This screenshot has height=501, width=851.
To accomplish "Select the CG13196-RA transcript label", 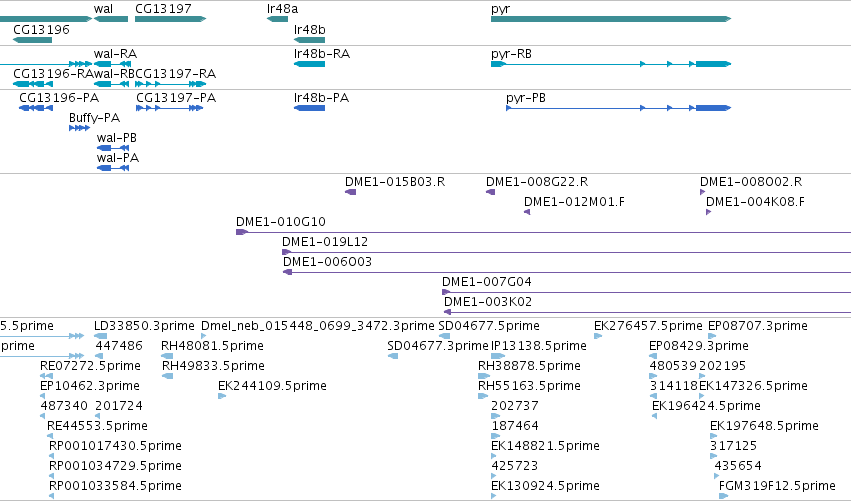I will (53, 74).
